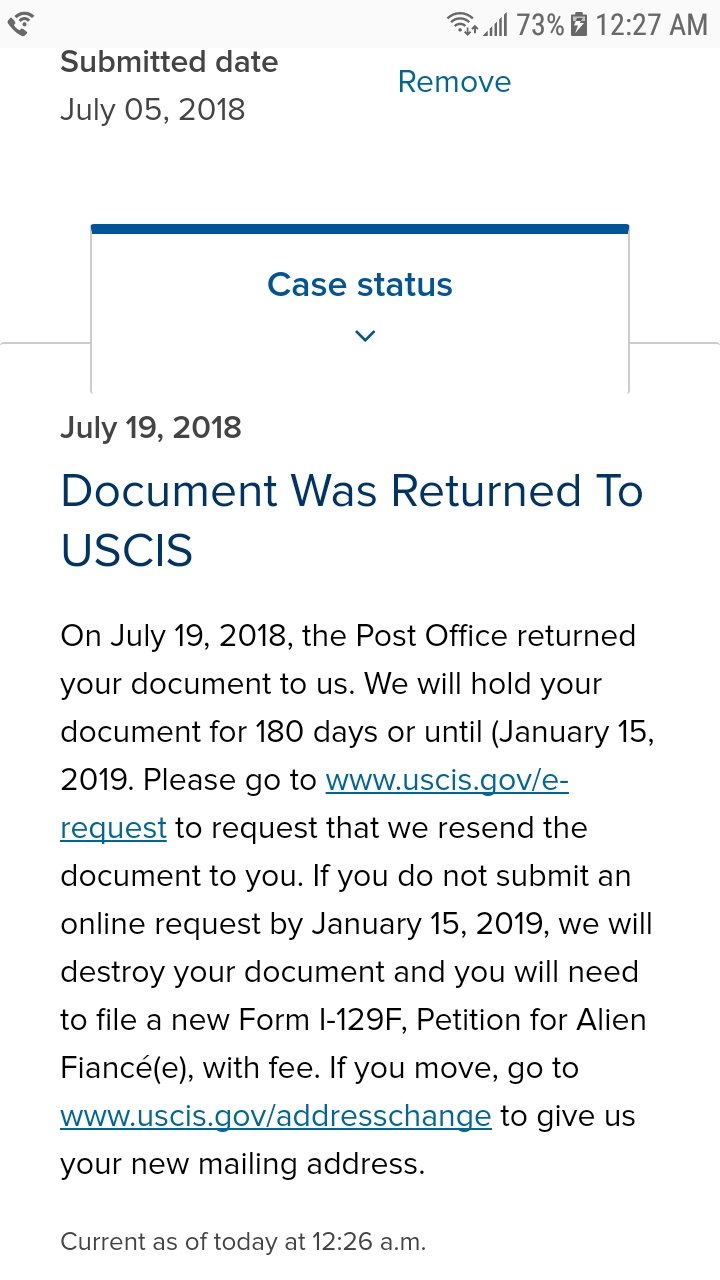The width and height of the screenshot is (720, 1280).
Task: Tap the Wi-Fi signal icon
Action: pyautogui.click(x=461, y=24)
